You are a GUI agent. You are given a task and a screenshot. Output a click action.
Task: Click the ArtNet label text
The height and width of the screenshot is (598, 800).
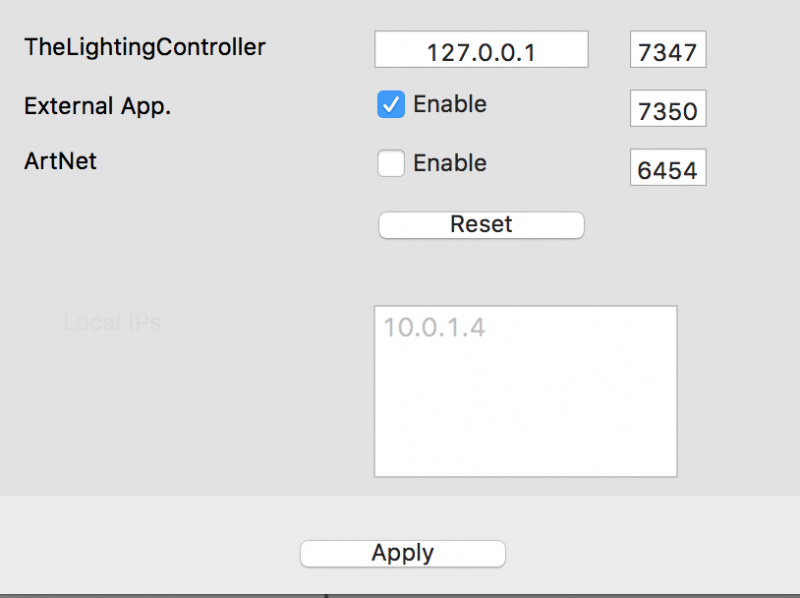60,161
